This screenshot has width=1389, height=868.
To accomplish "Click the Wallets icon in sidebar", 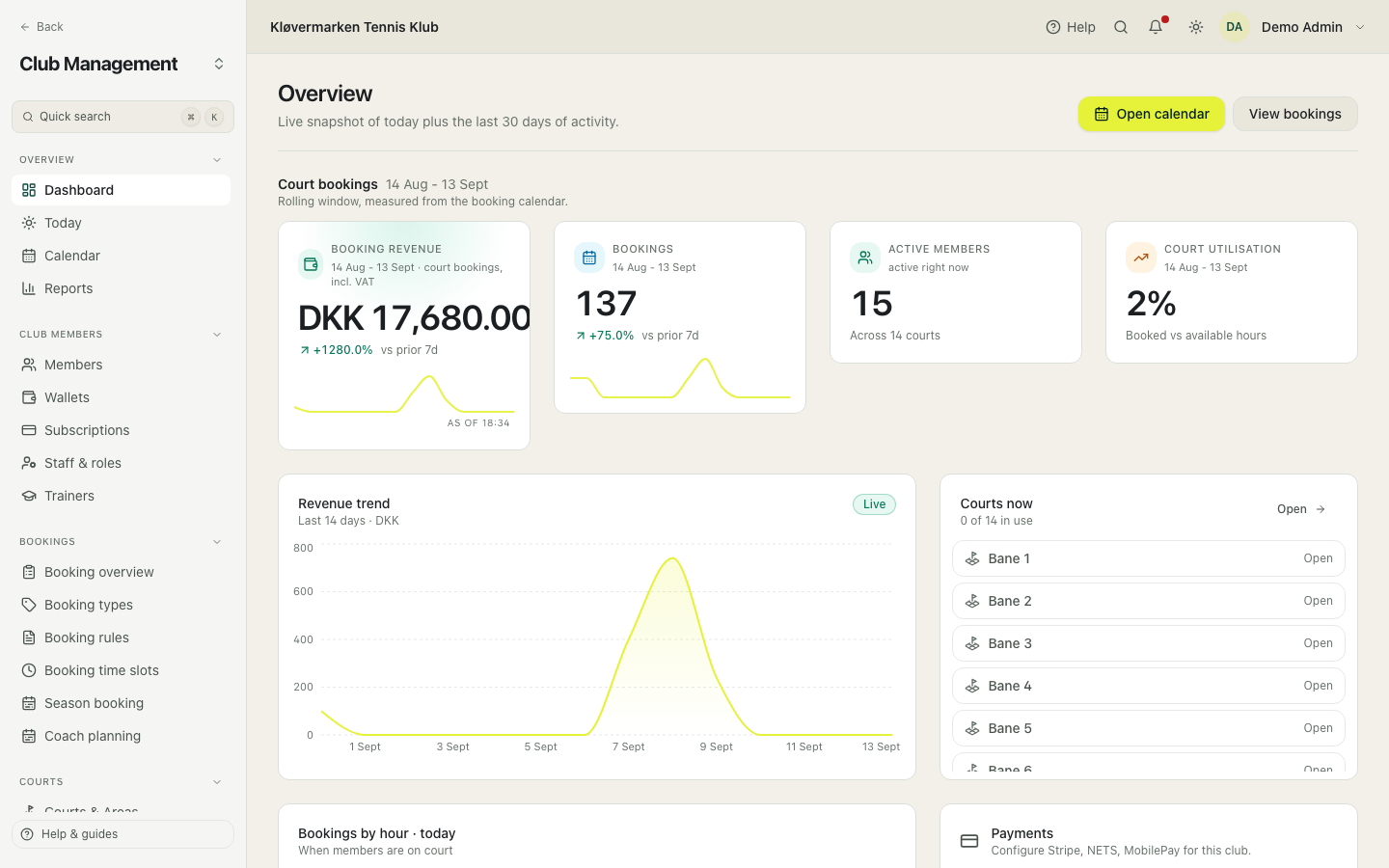I will click(29, 397).
